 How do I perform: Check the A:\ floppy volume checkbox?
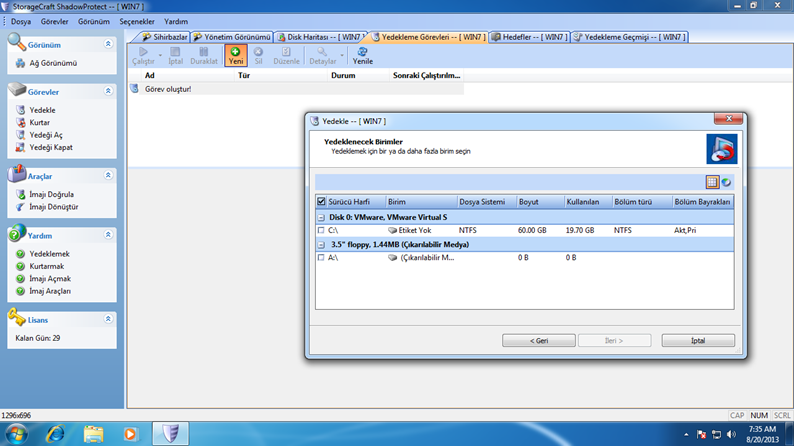[321, 258]
